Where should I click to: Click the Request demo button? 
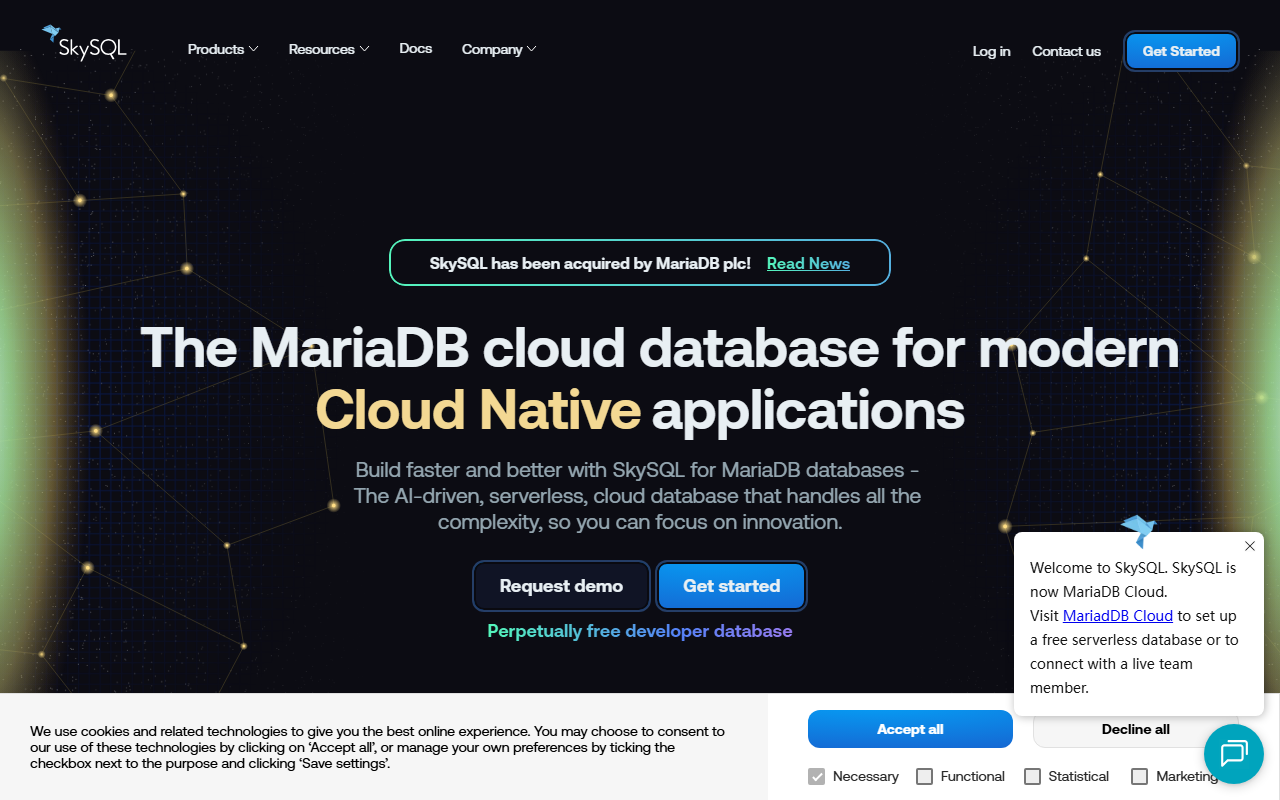(x=561, y=586)
